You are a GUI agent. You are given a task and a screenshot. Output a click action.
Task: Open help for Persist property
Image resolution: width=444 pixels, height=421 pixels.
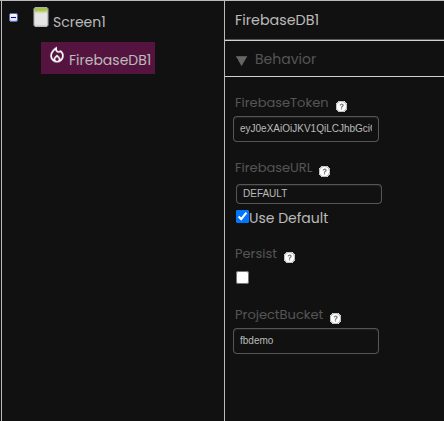click(289, 257)
